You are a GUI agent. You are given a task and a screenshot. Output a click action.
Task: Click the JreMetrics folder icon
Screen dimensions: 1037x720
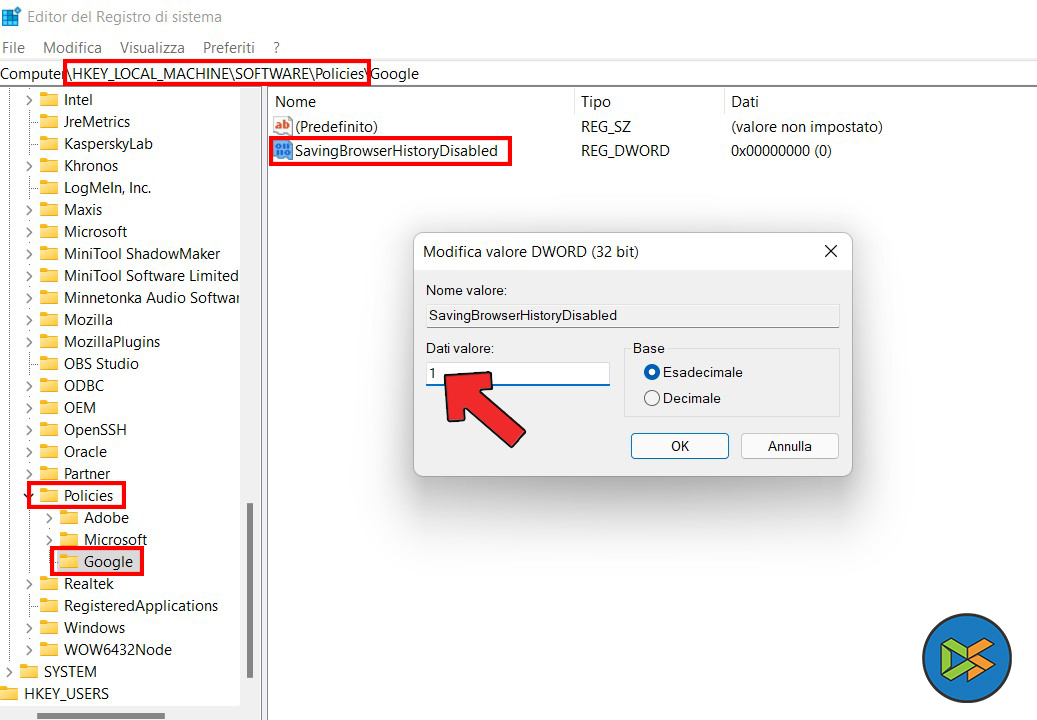pos(49,122)
